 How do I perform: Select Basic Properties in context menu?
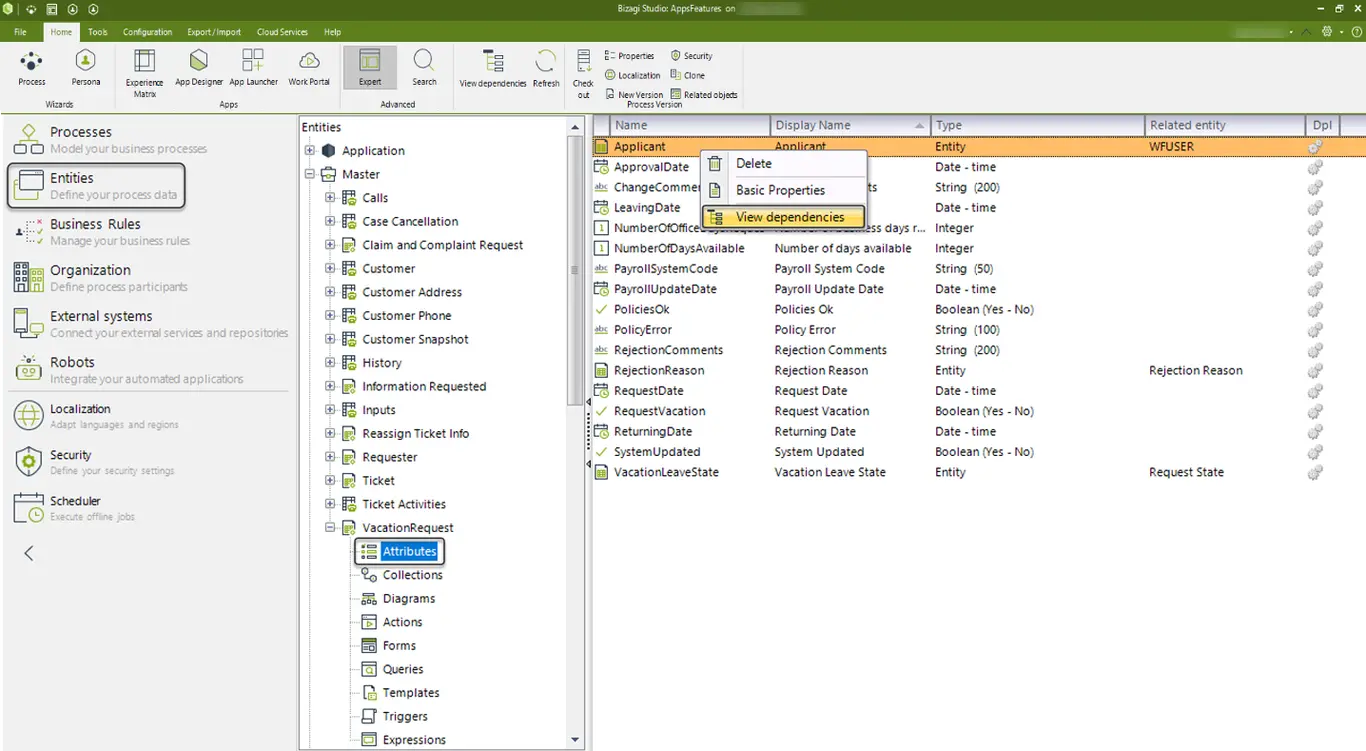tap(783, 190)
